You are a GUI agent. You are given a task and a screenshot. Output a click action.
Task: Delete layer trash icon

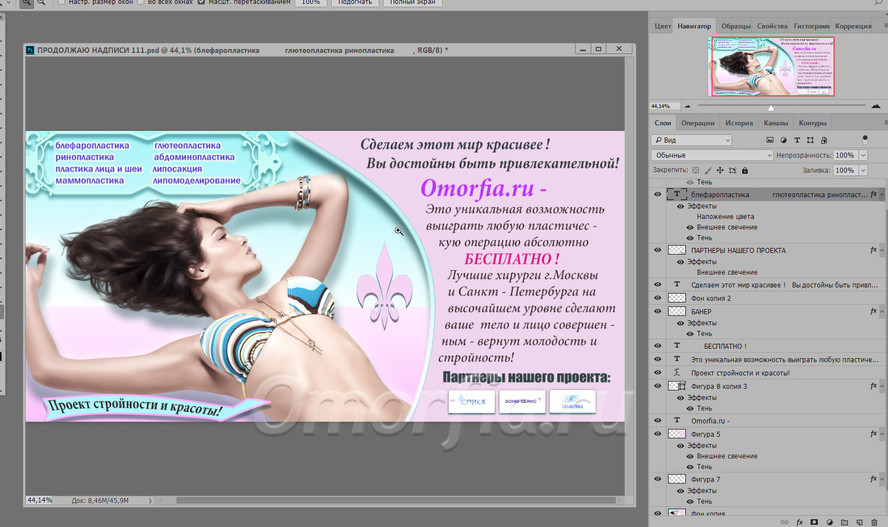pos(874,522)
